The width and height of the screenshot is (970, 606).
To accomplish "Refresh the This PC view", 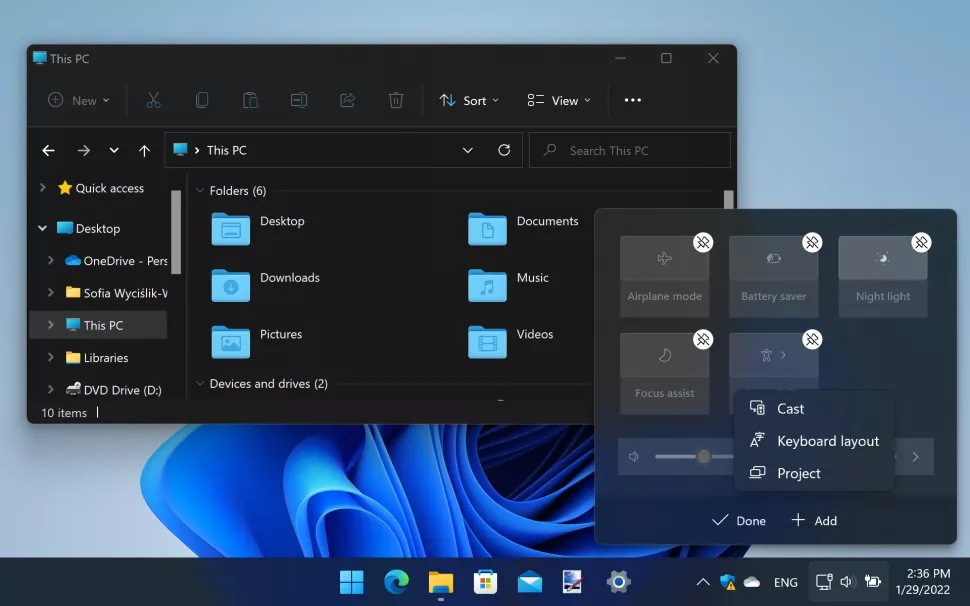I will pos(504,150).
